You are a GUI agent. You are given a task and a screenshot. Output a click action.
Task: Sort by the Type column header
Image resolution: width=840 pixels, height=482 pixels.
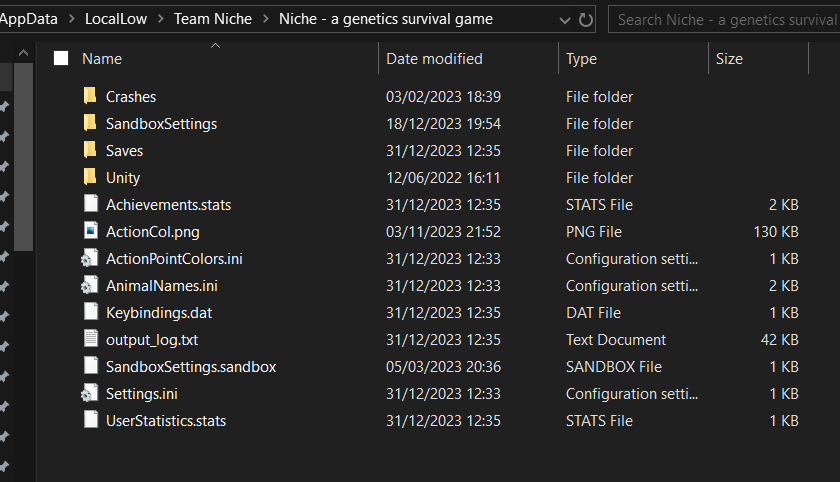pos(581,59)
